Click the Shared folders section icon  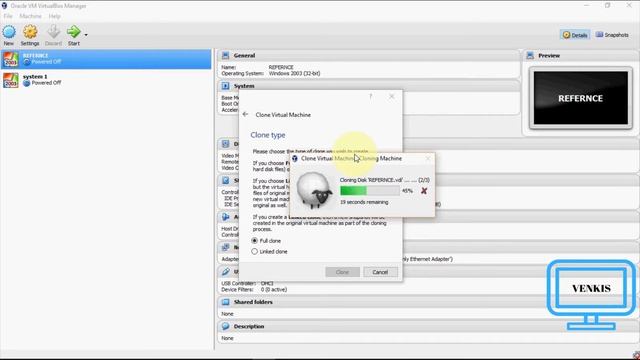tap(225, 302)
